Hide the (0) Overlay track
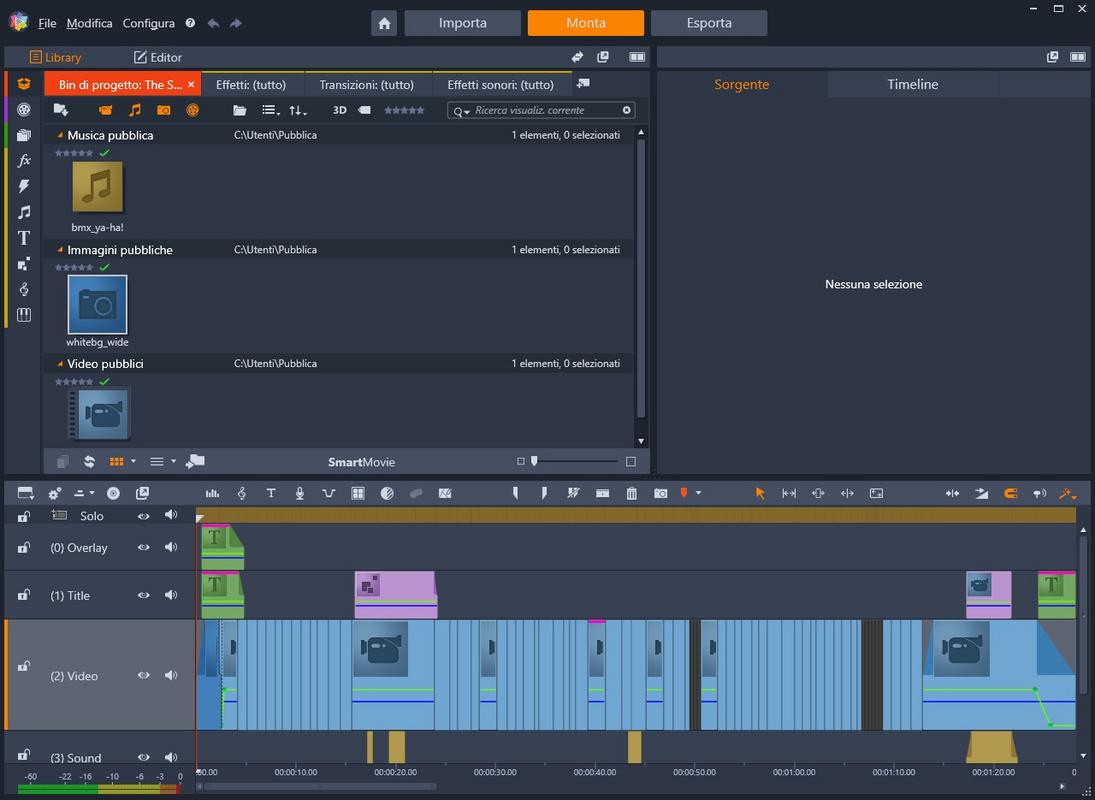 pos(143,547)
